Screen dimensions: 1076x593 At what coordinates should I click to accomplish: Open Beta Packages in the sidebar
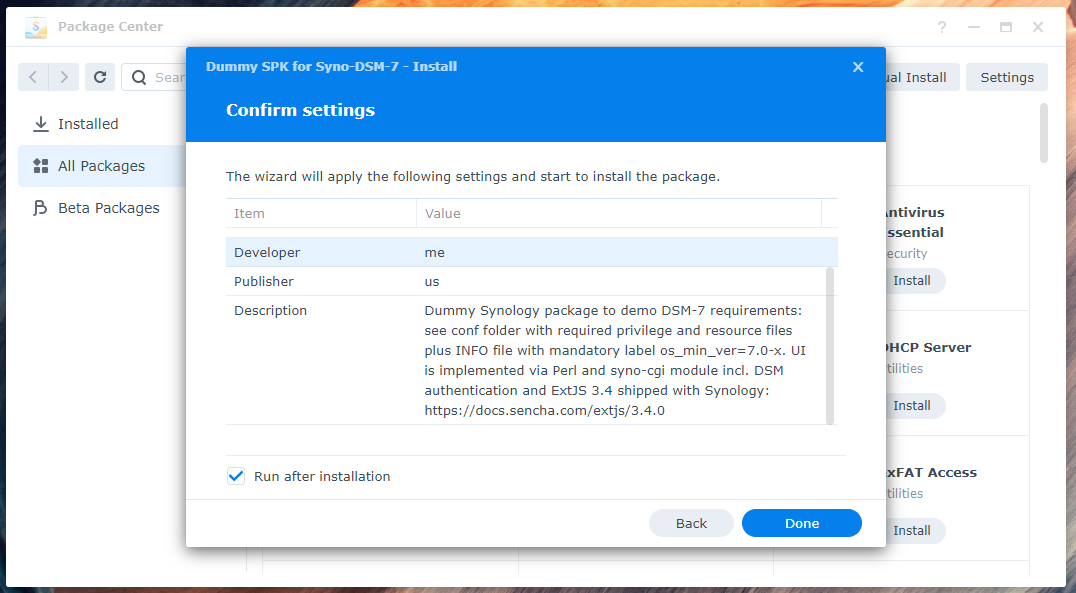coord(102,208)
